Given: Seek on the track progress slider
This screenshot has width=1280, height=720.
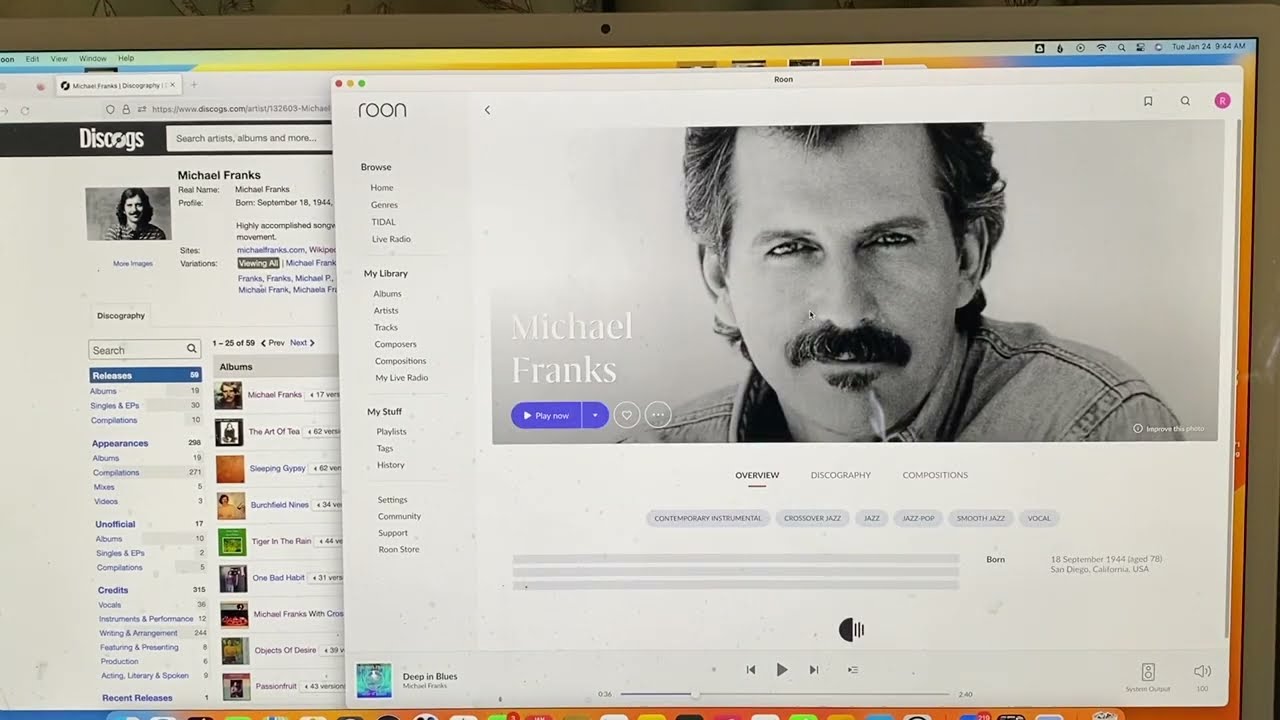Looking at the screenshot, I should (785, 694).
